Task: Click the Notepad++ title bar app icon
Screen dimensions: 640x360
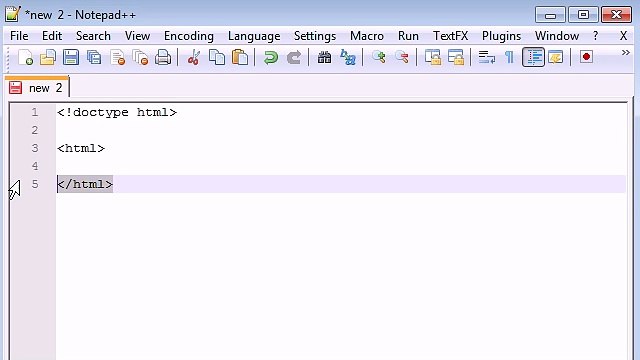Action: pyautogui.click(x=12, y=14)
